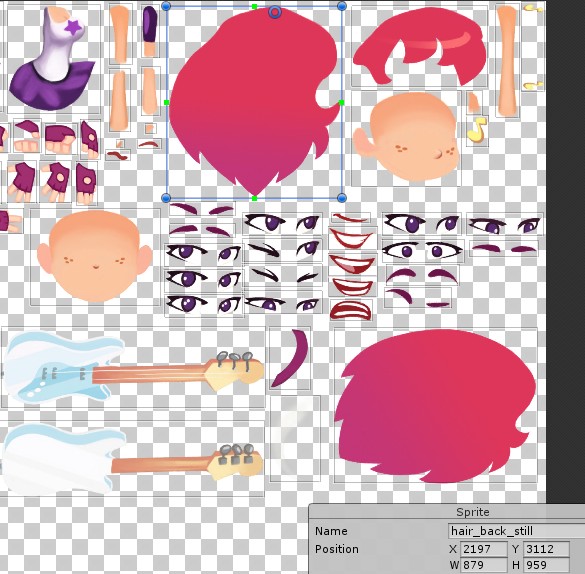Screen dimensions: 585x574
Task: Click the Position X field showing 2197
Action: 484,549
